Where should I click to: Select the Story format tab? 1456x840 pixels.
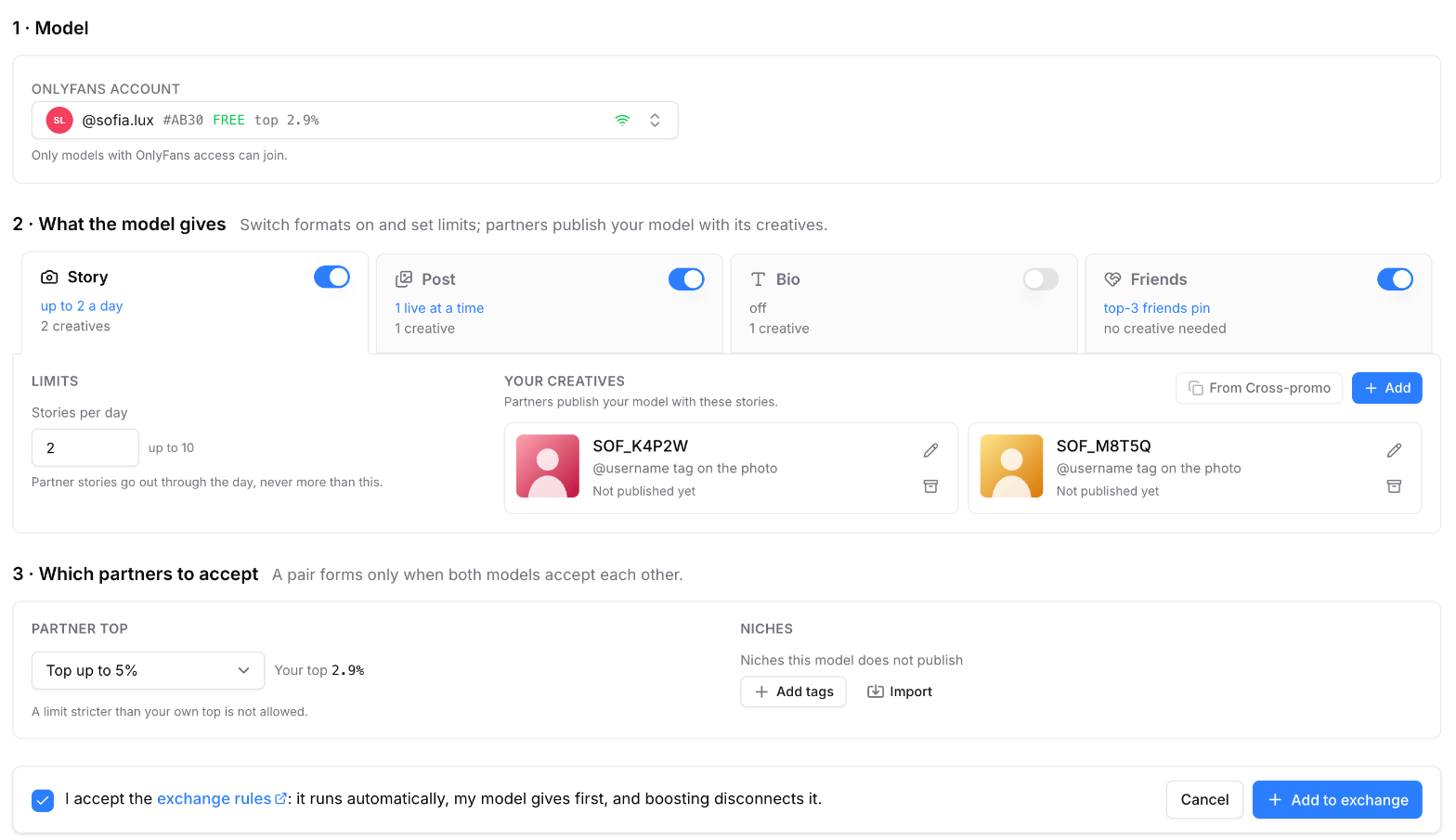[x=195, y=303]
